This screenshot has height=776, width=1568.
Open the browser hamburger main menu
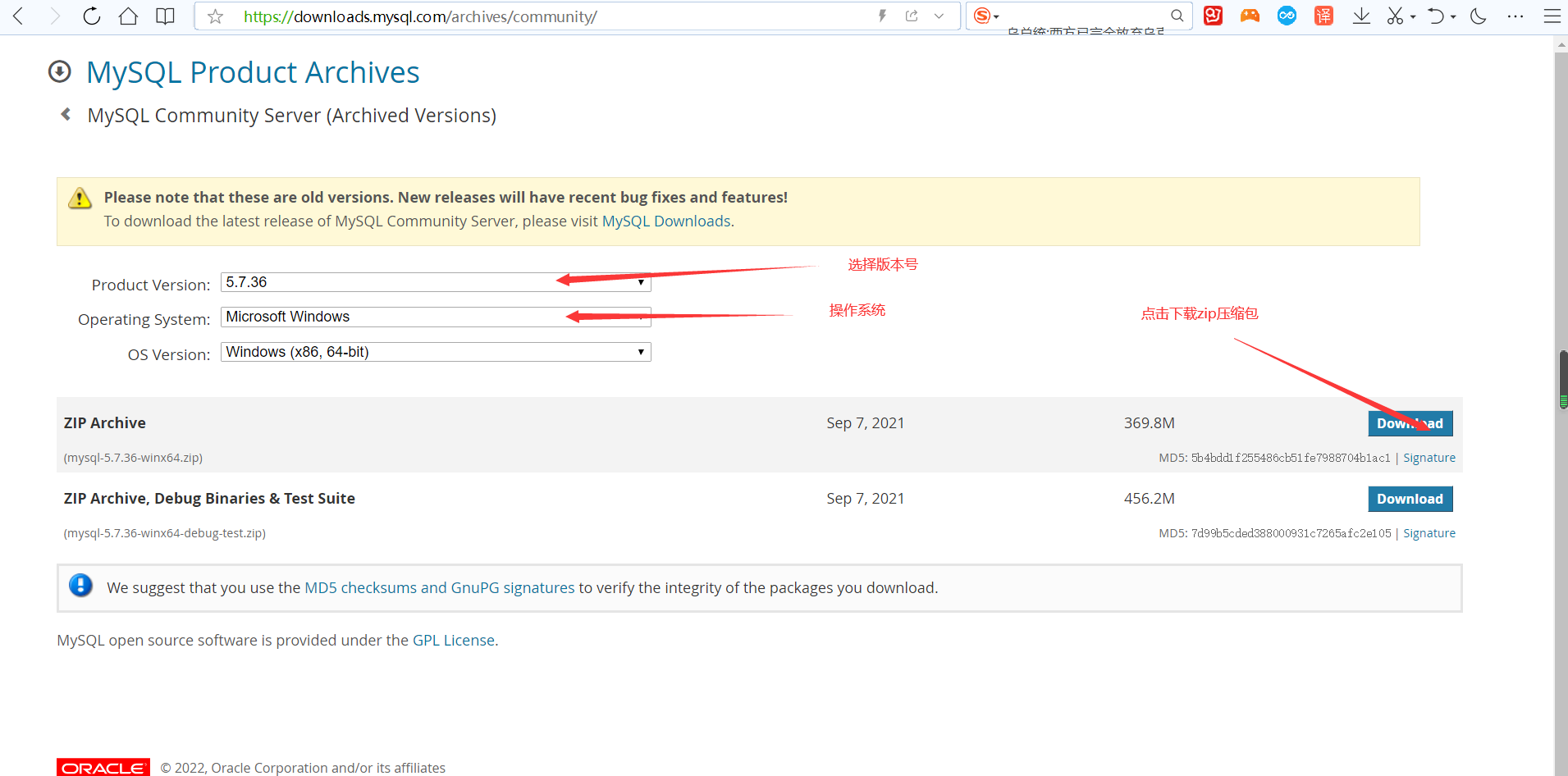(x=1552, y=16)
